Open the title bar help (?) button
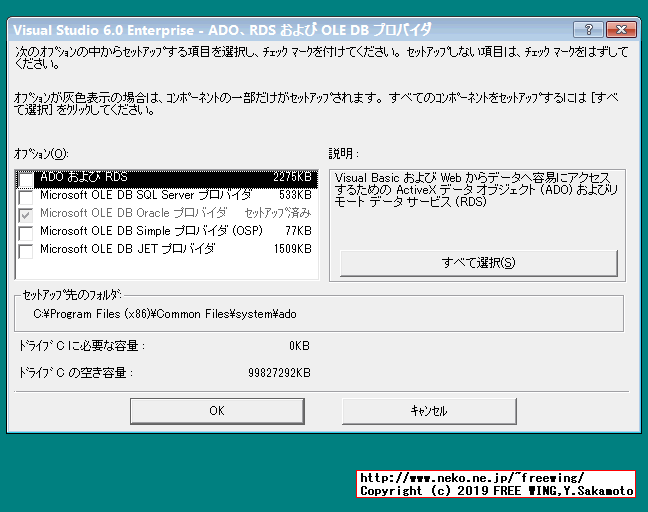The width and height of the screenshot is (648, 512). tap(588, 29)
